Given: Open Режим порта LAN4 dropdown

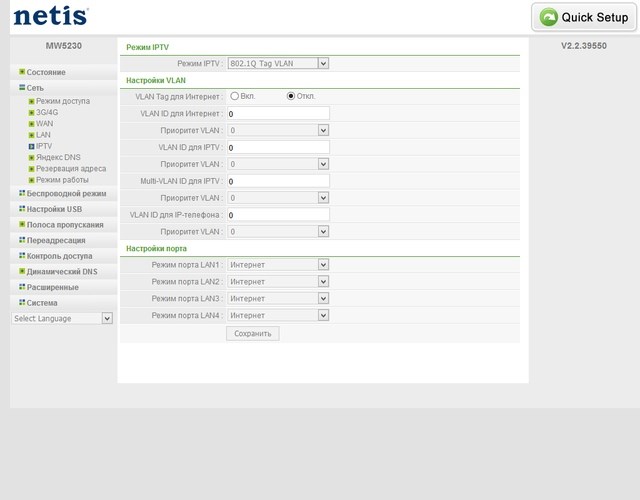Looking at the screenshot, I should coord(278,315).
